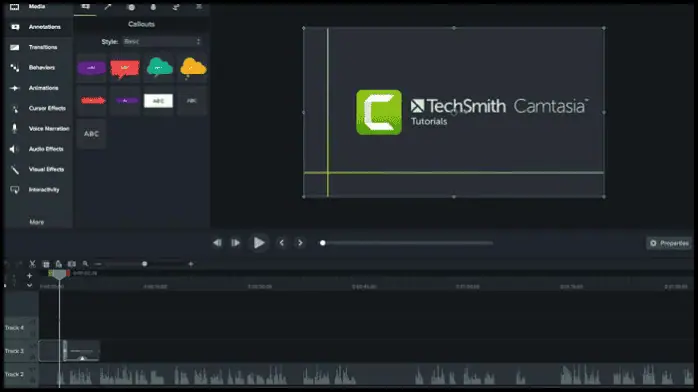Select the audio waveform clip on Track 2
The image size is (698, 392).
(366, 374)
